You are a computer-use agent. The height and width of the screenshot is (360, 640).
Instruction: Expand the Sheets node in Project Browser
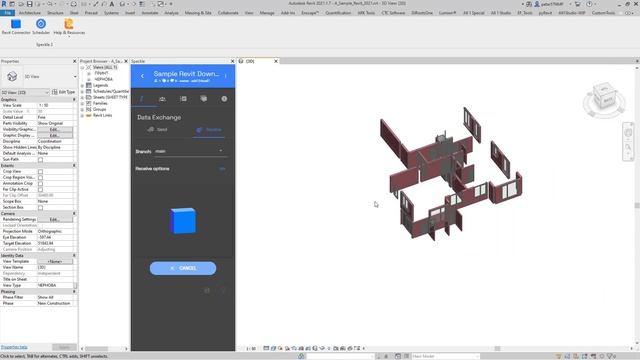pos(82,97)
